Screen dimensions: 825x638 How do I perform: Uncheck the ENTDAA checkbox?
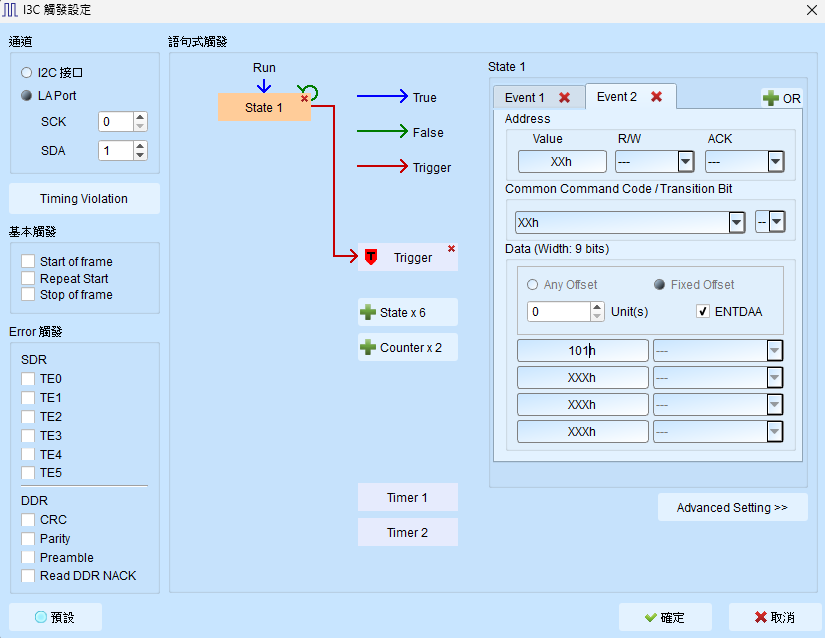point(702,311)
